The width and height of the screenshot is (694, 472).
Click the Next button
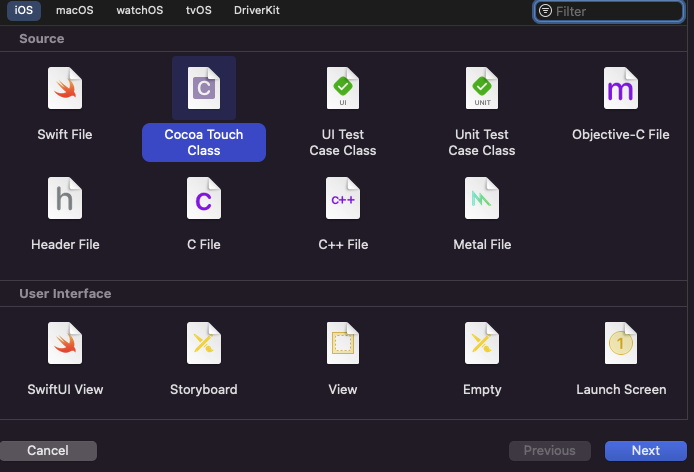point(646,451)
